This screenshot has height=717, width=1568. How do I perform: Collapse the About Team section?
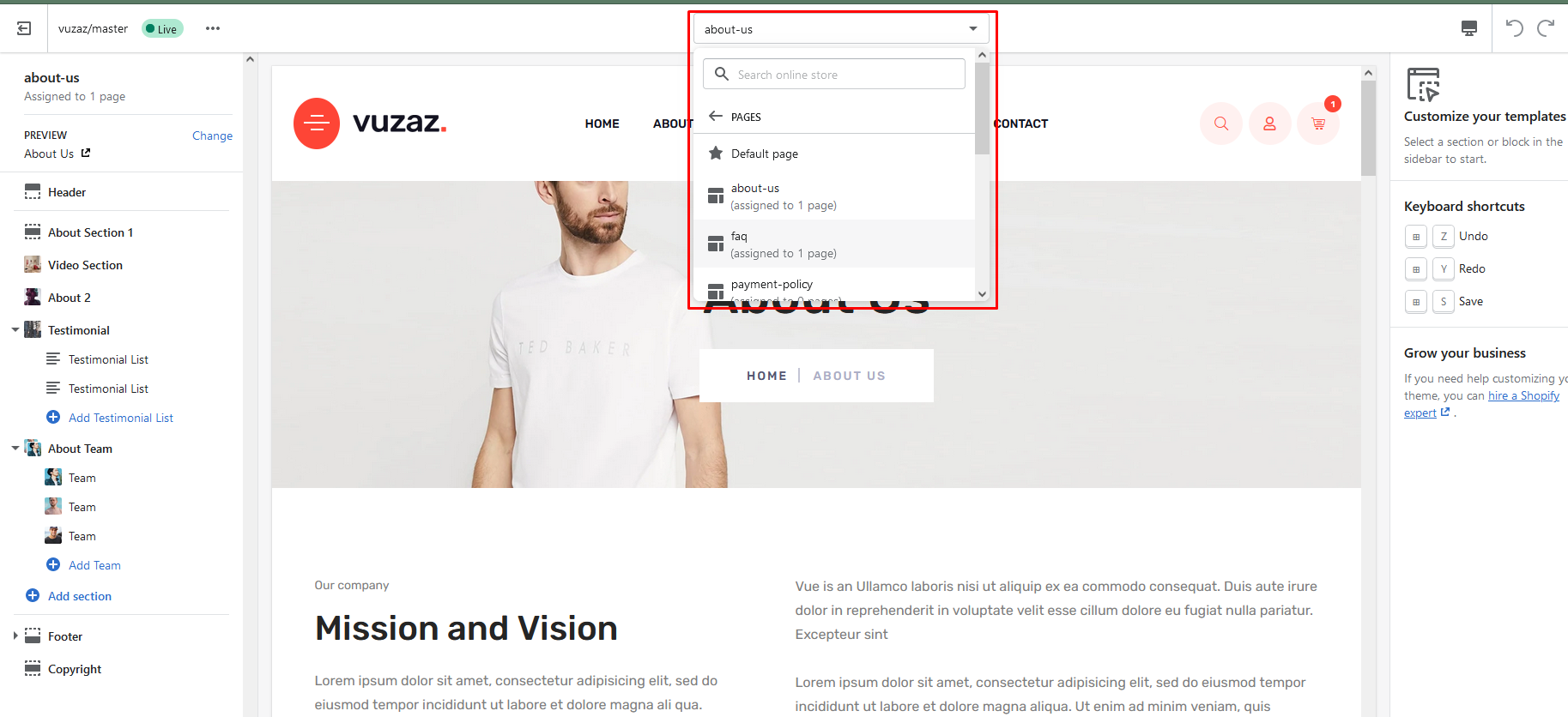pos(15,449)
